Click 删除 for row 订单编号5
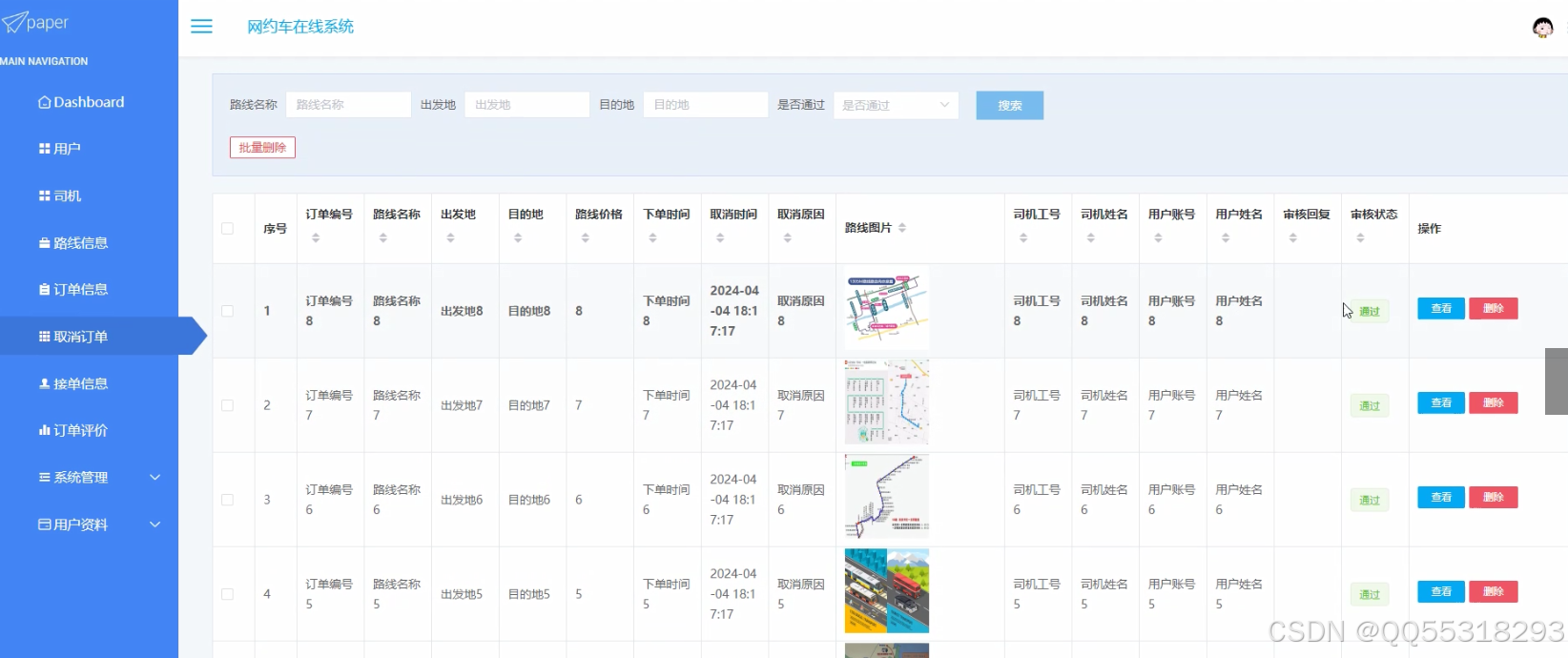The image size is (1568, 658). [1494, 591]
